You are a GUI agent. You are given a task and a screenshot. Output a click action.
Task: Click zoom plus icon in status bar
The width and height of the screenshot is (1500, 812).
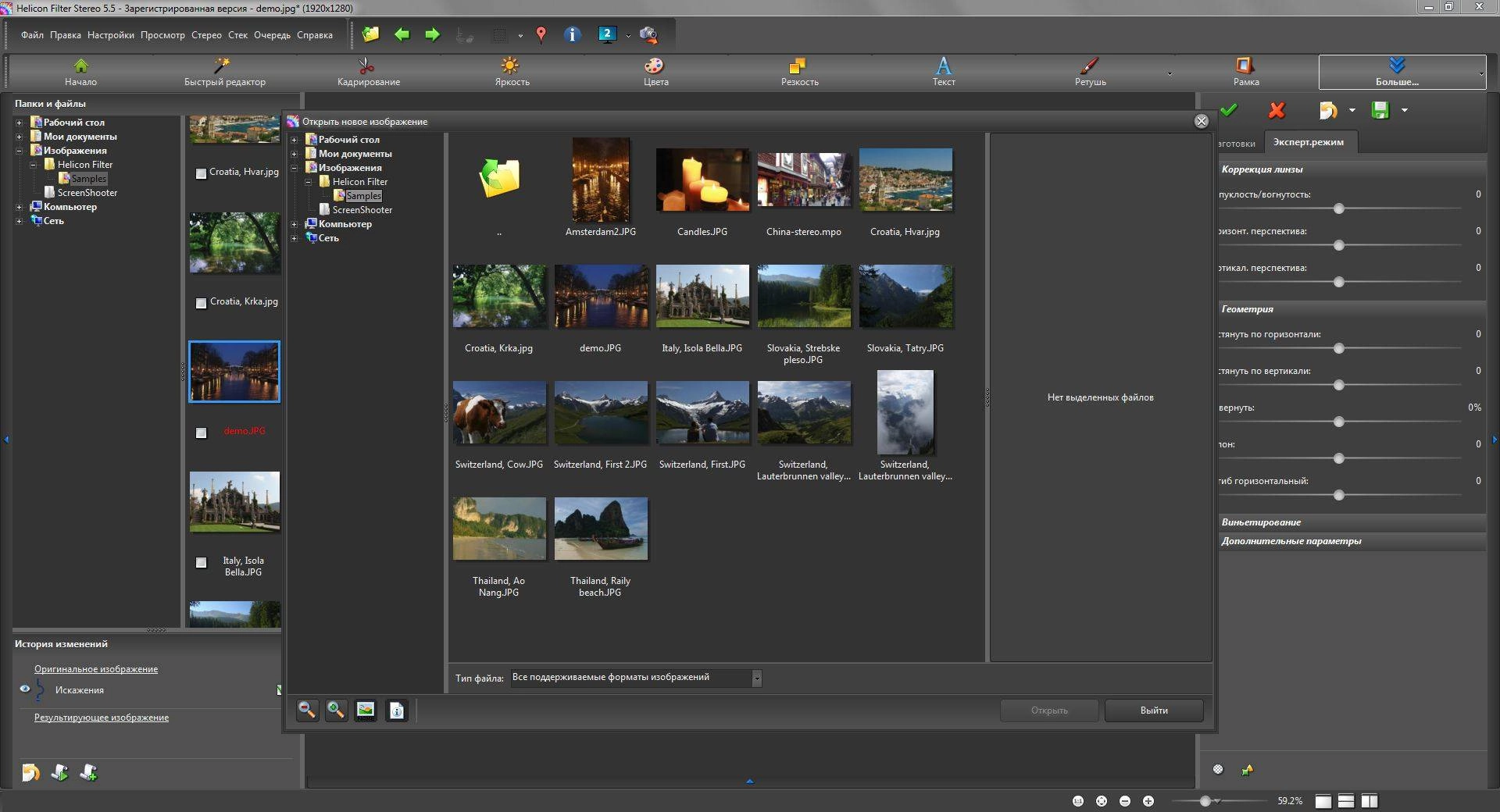pyautogui.click(x=1148, y=801)
